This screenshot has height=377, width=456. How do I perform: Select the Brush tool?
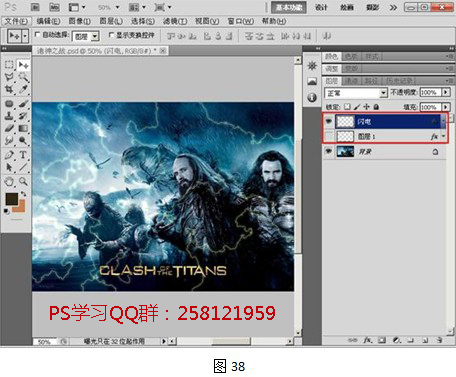(23, 104)
